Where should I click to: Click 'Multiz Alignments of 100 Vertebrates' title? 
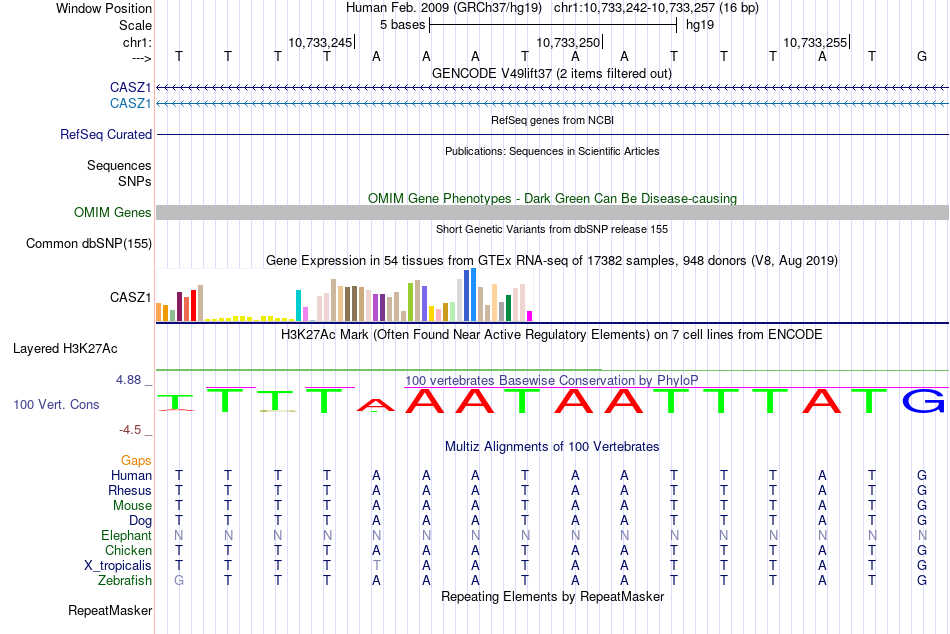pos(552,447)
